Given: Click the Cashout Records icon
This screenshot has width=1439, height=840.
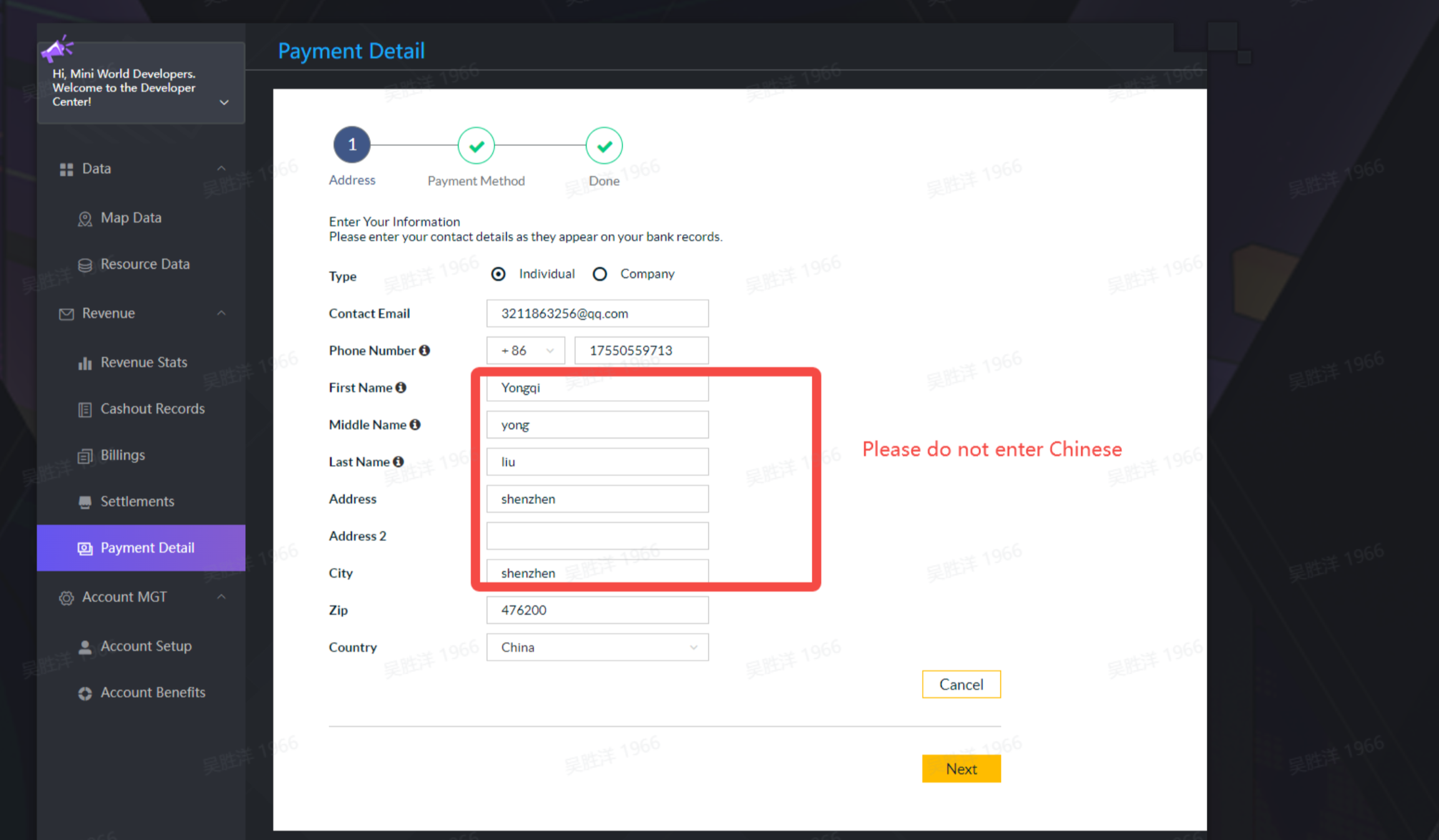Looking at the screenshot, I should click(85, 410).
